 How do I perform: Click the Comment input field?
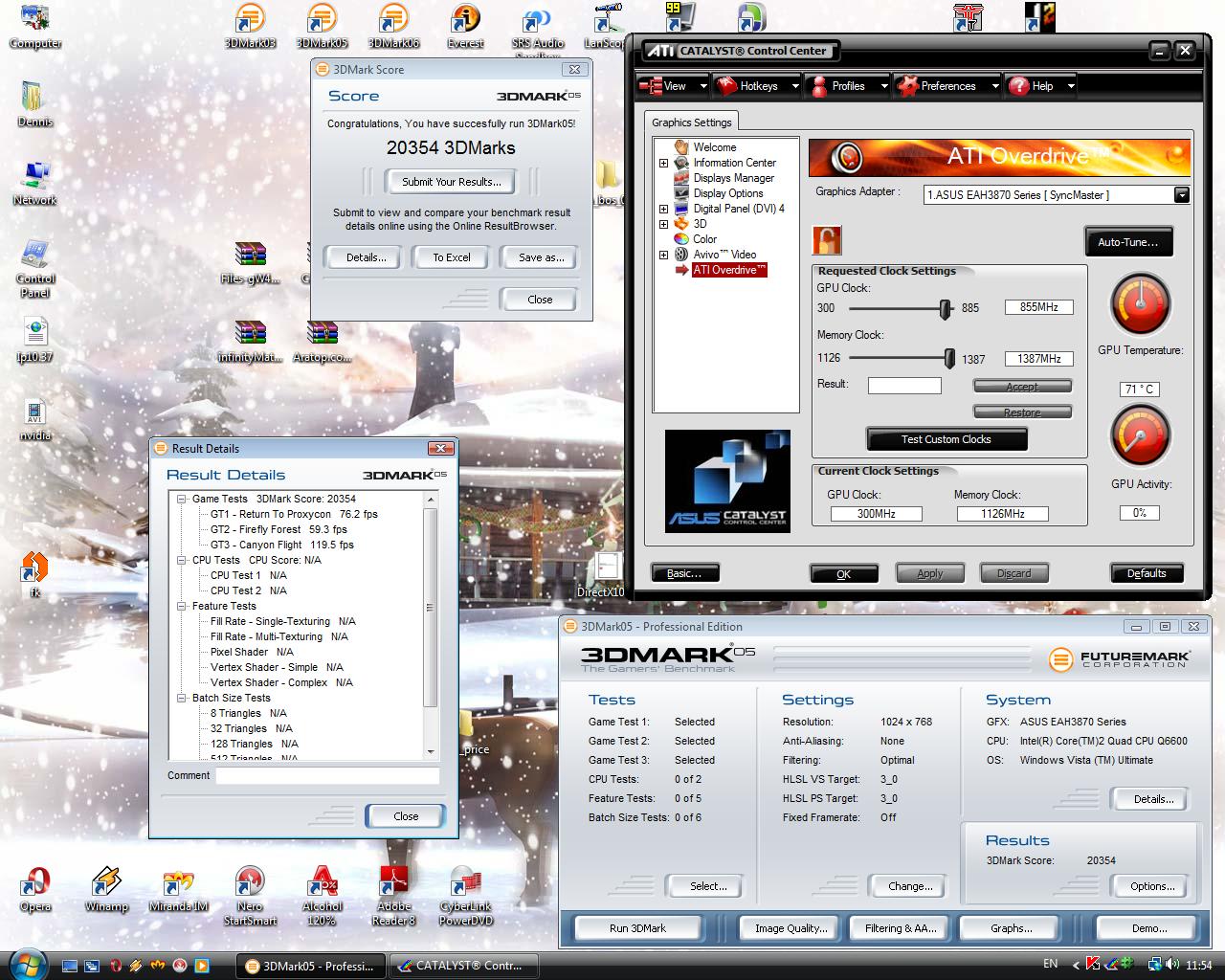pyautogui.click(x=327, y=776)
